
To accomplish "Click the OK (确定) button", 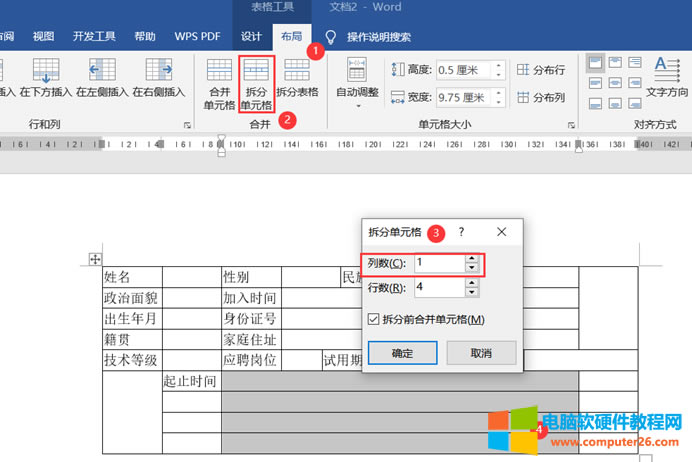I will click(402, 353).
